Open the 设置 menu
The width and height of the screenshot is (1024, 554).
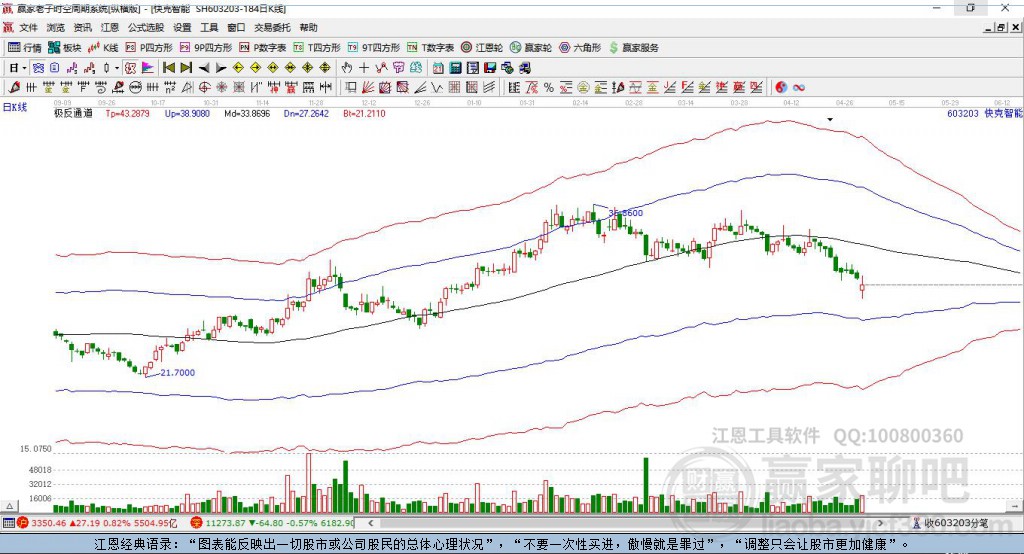point(182,27)
